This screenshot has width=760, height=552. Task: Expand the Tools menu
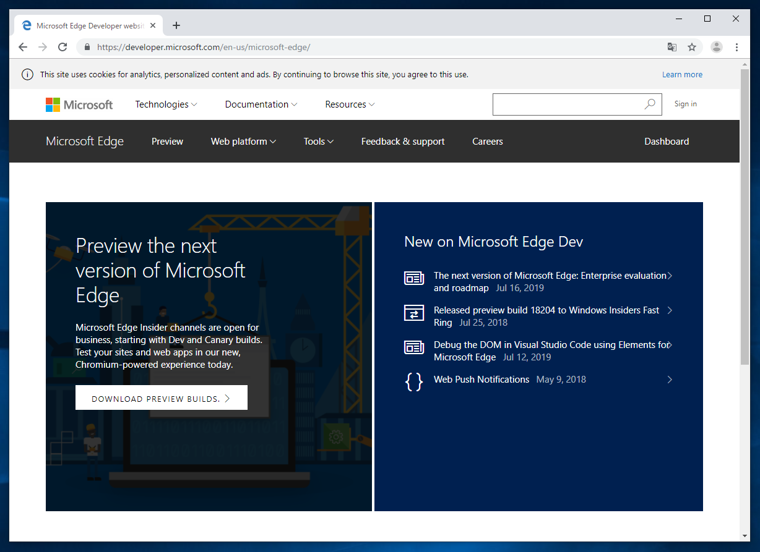click(x=318, y=142)
